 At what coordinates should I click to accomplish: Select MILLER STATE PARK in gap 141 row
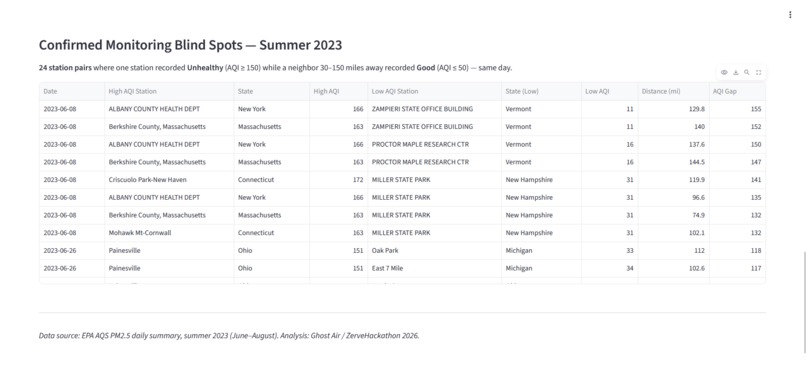point(434,180)
